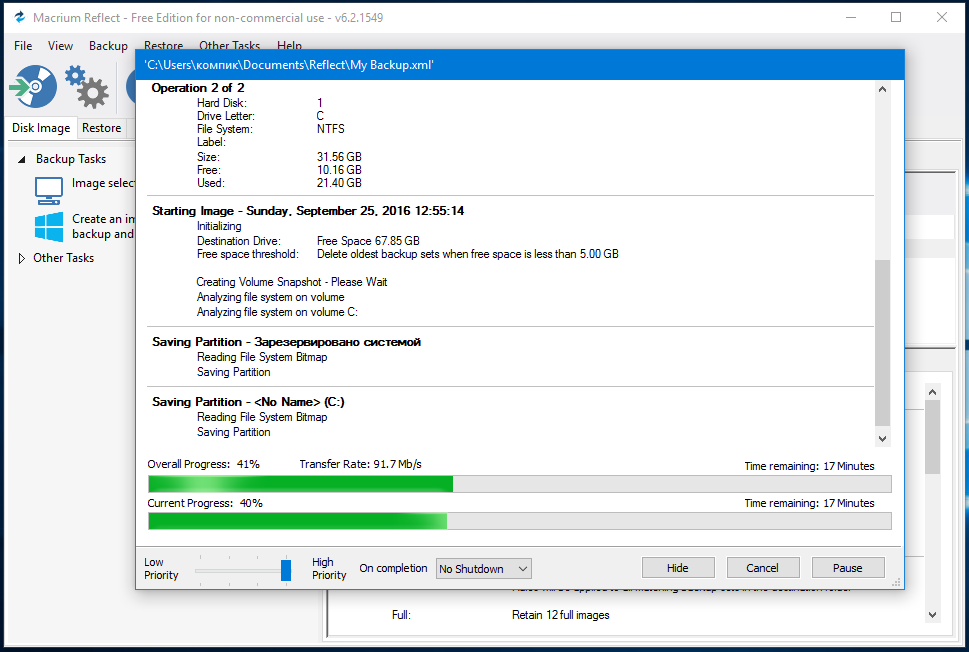Viewport: 969px width, 652px height.
Task: Expand the Other Tasks tree node
Action: click(x=22, y=258)
